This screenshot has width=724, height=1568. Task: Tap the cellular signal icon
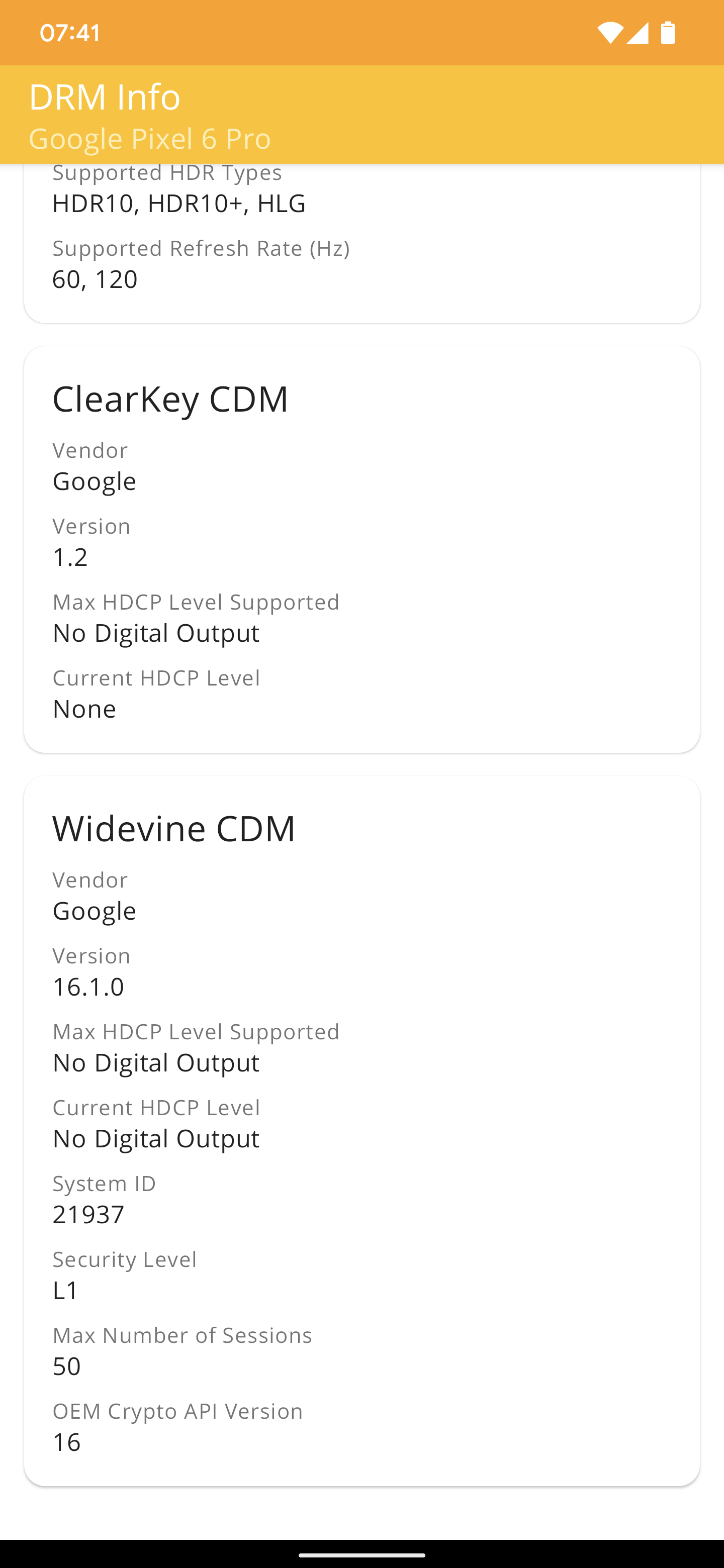637,33
